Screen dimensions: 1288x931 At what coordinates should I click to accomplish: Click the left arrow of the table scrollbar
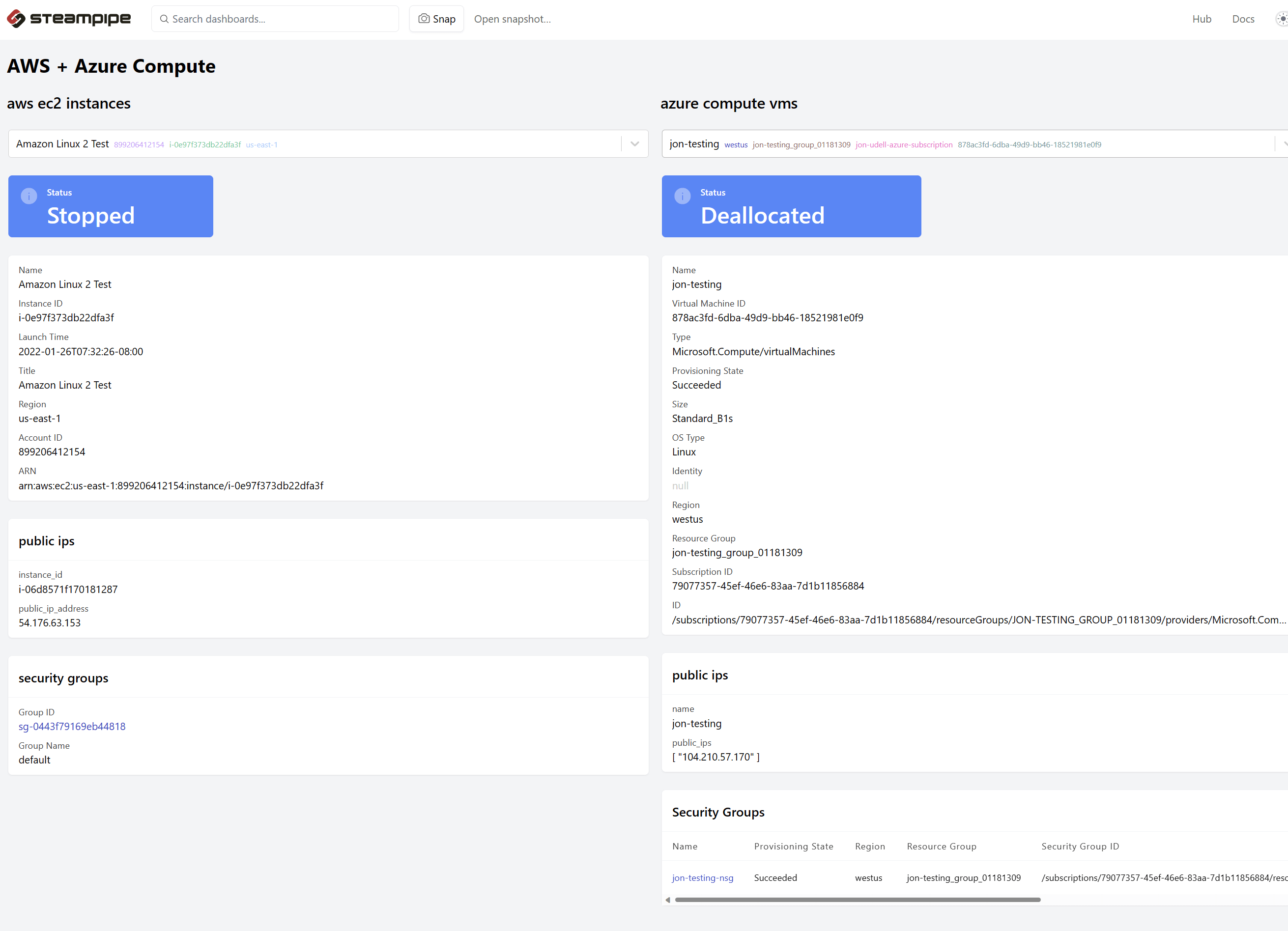coord(668,900)
